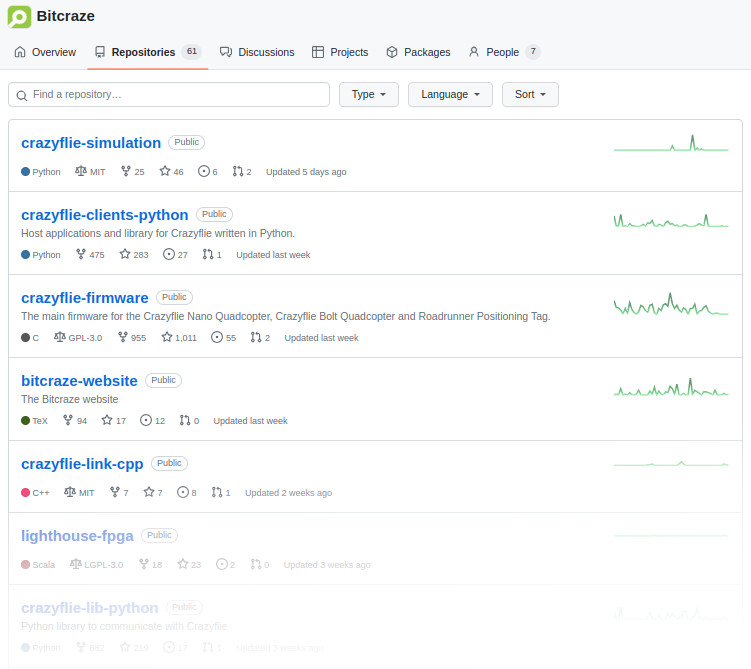Click 'Updated 2 weeks ago' on crazyflie-link-cpp
This screenshot has width=751, height=669.
click(288, 493)
